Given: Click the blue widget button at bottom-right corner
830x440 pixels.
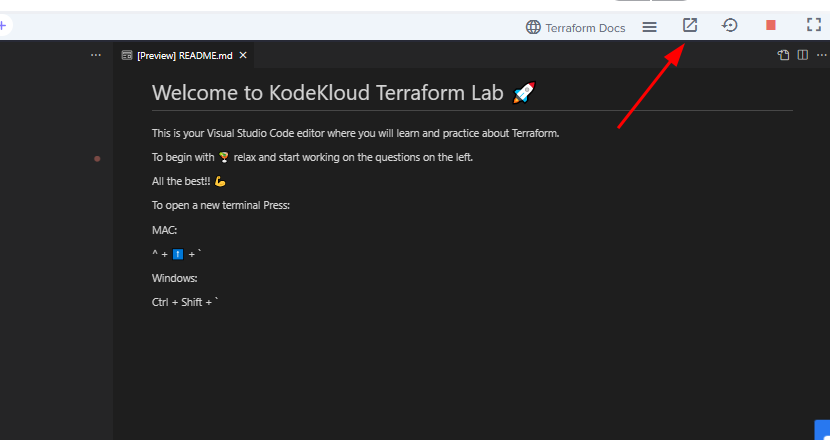Looking at the screenshot, I should (x=820, y=430).
